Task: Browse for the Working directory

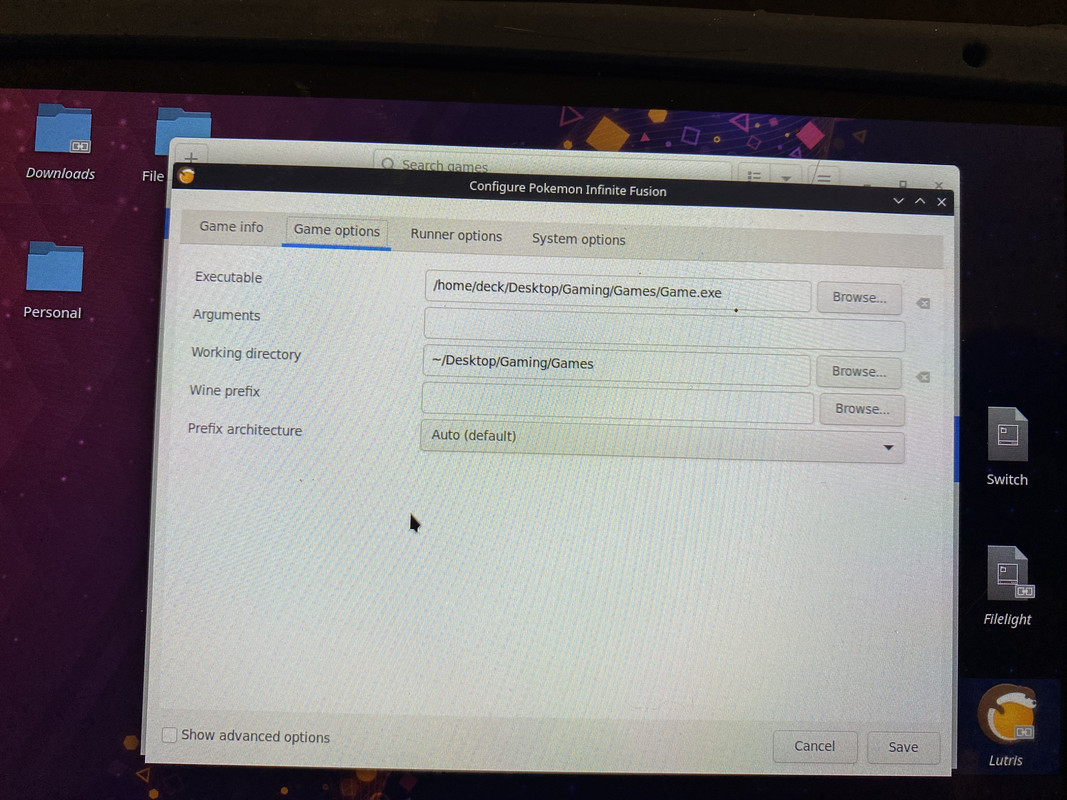Action: click(859, 372)
